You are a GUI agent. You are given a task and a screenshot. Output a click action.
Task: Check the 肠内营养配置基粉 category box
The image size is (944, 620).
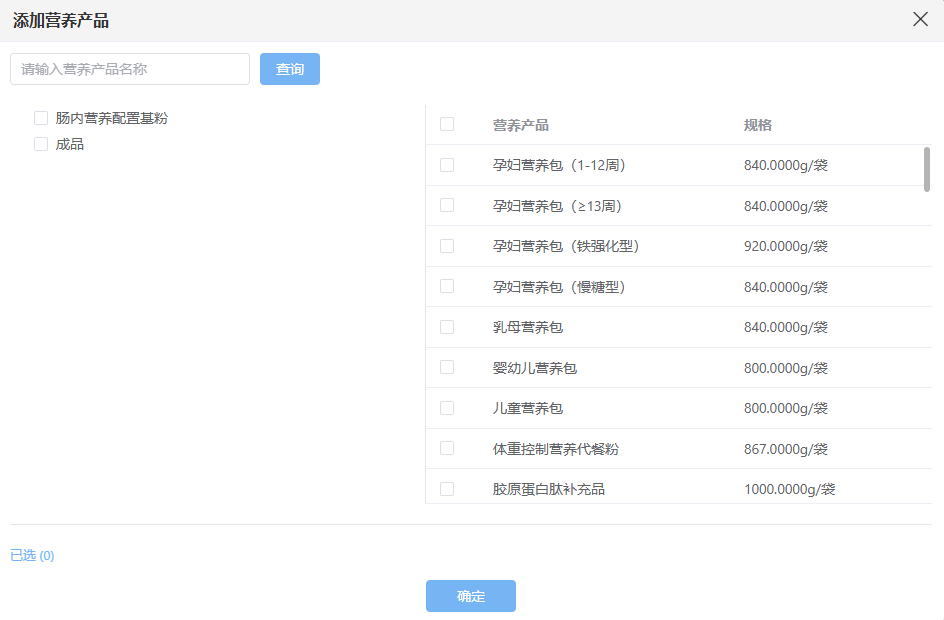tap(41, 118)
